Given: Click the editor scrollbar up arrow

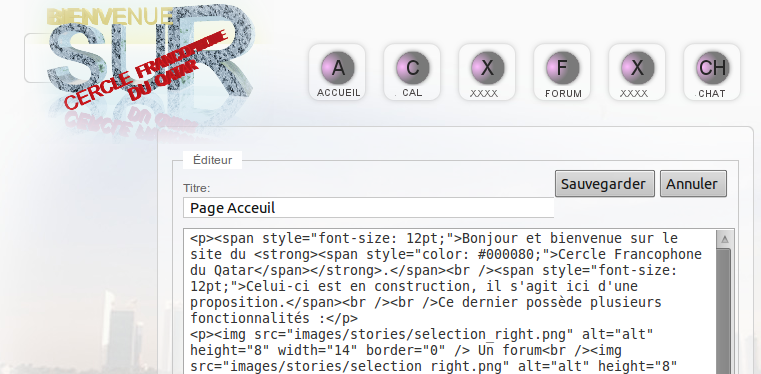Looking at the screenshot, I should pyautogui.click(x=725, y=239).
